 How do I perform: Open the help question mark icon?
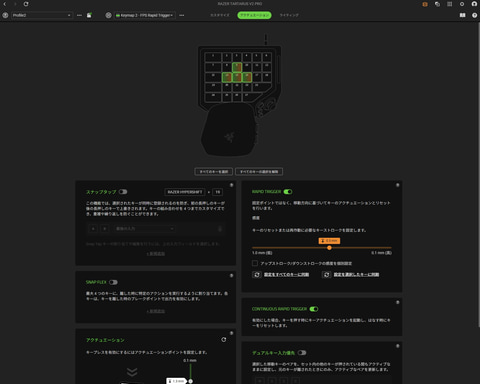point(474,15)
